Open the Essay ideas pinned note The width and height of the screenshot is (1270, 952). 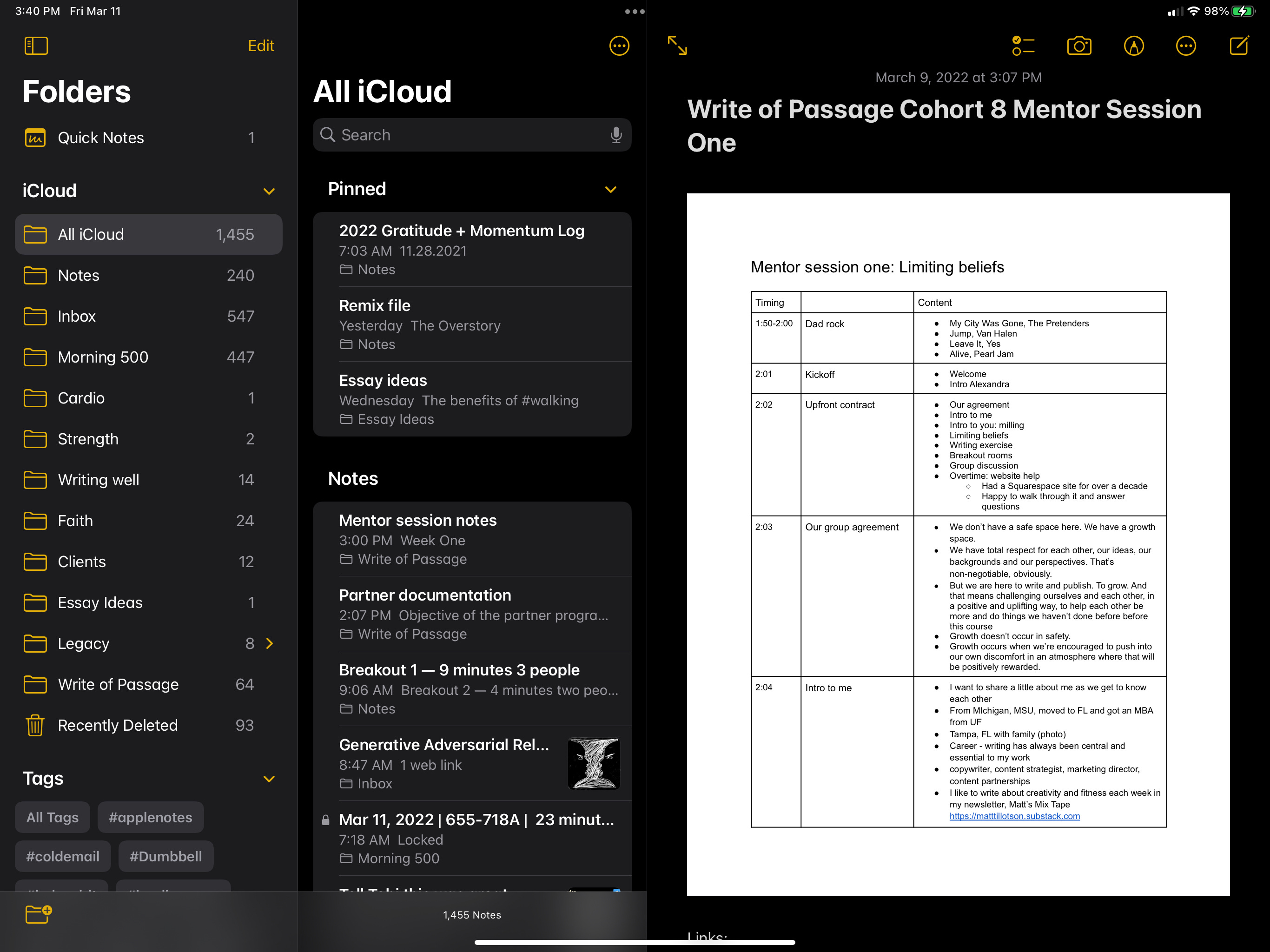472,399
